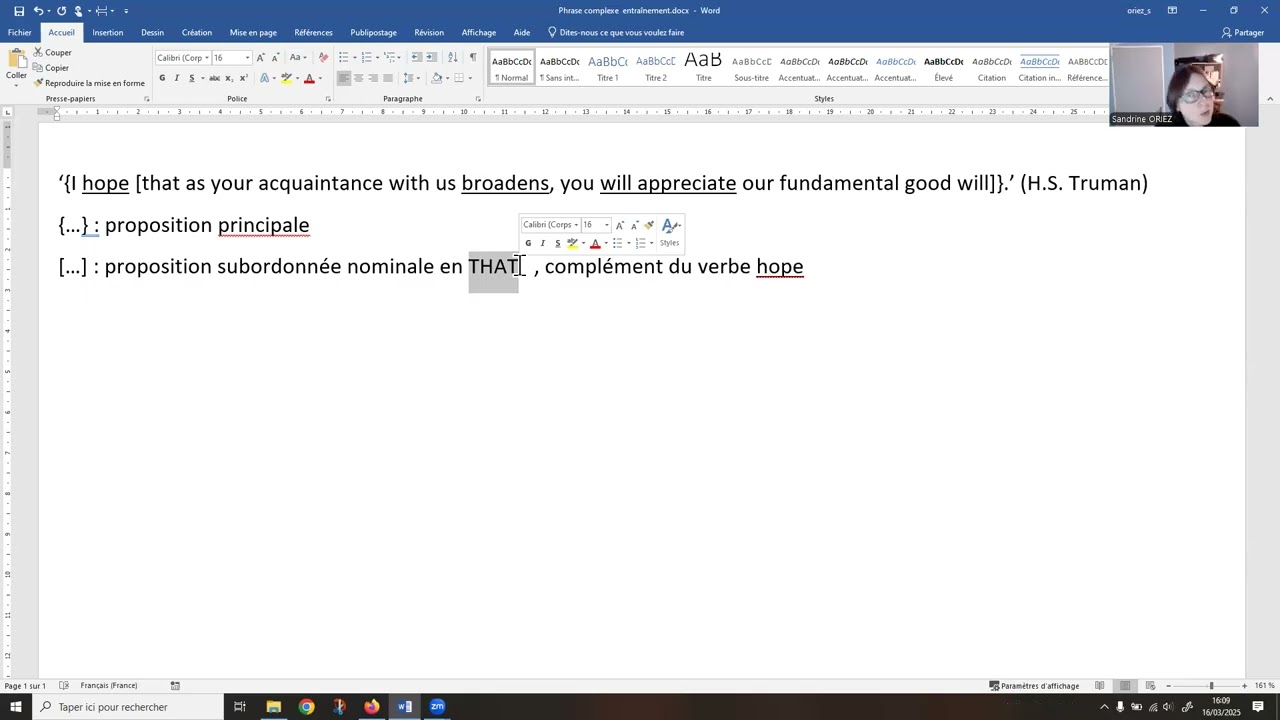1280x720 pixels.
Task: Toggle strikethrough (abc) in the ribbon
Action: 214,78
